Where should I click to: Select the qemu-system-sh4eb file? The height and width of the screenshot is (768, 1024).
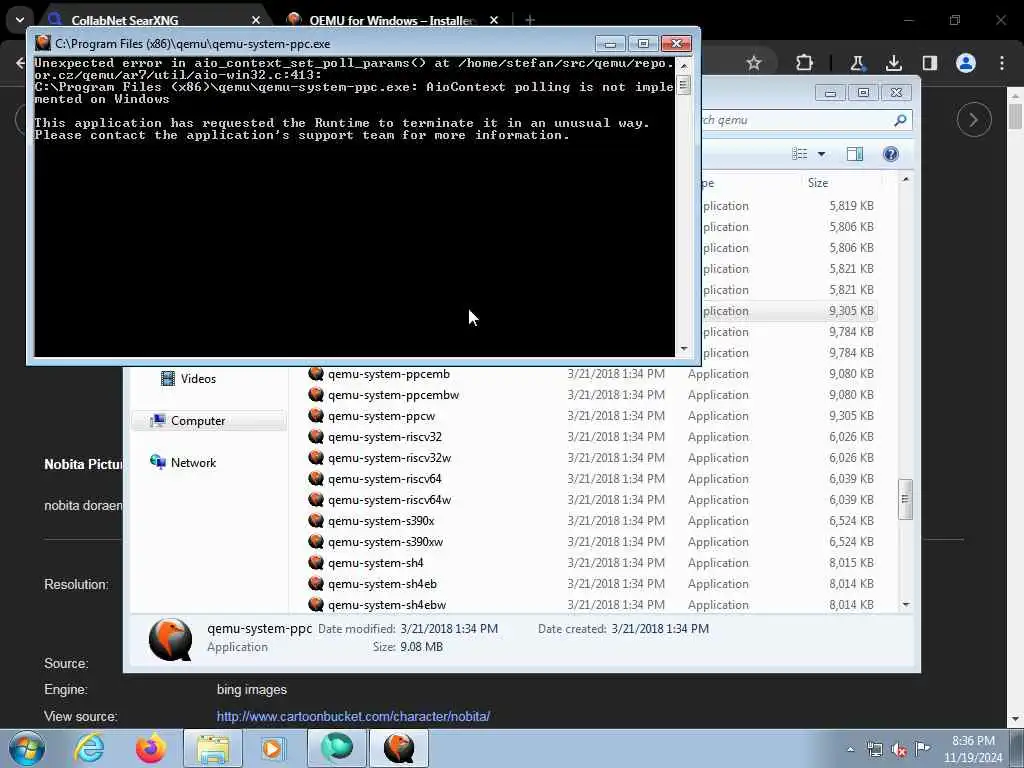point(382,584)
